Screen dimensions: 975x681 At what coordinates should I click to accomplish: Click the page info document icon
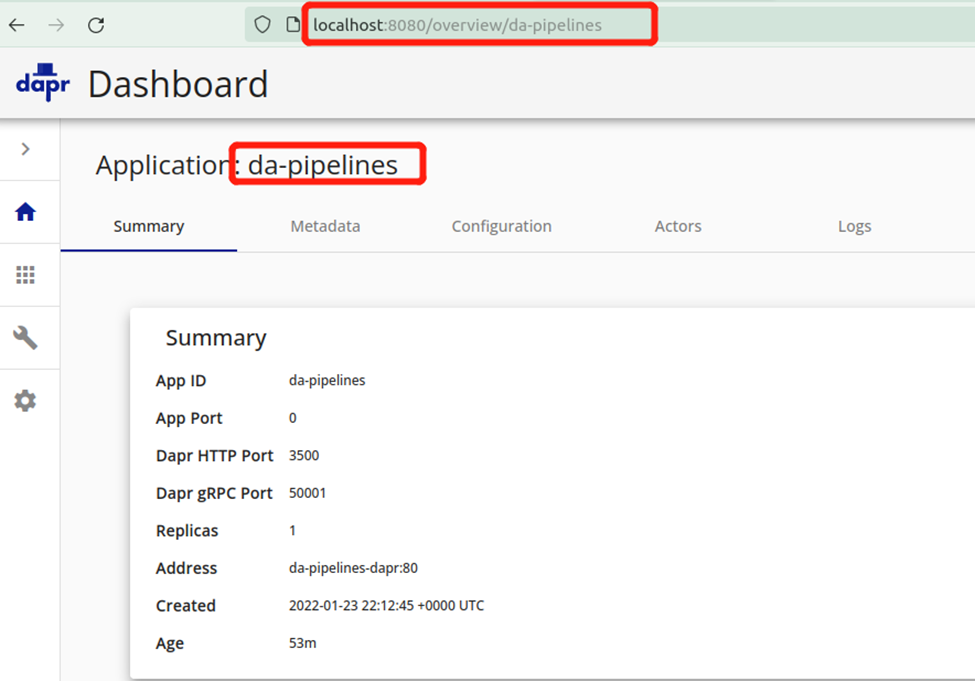pyautogui.click(x=292, y=25)
